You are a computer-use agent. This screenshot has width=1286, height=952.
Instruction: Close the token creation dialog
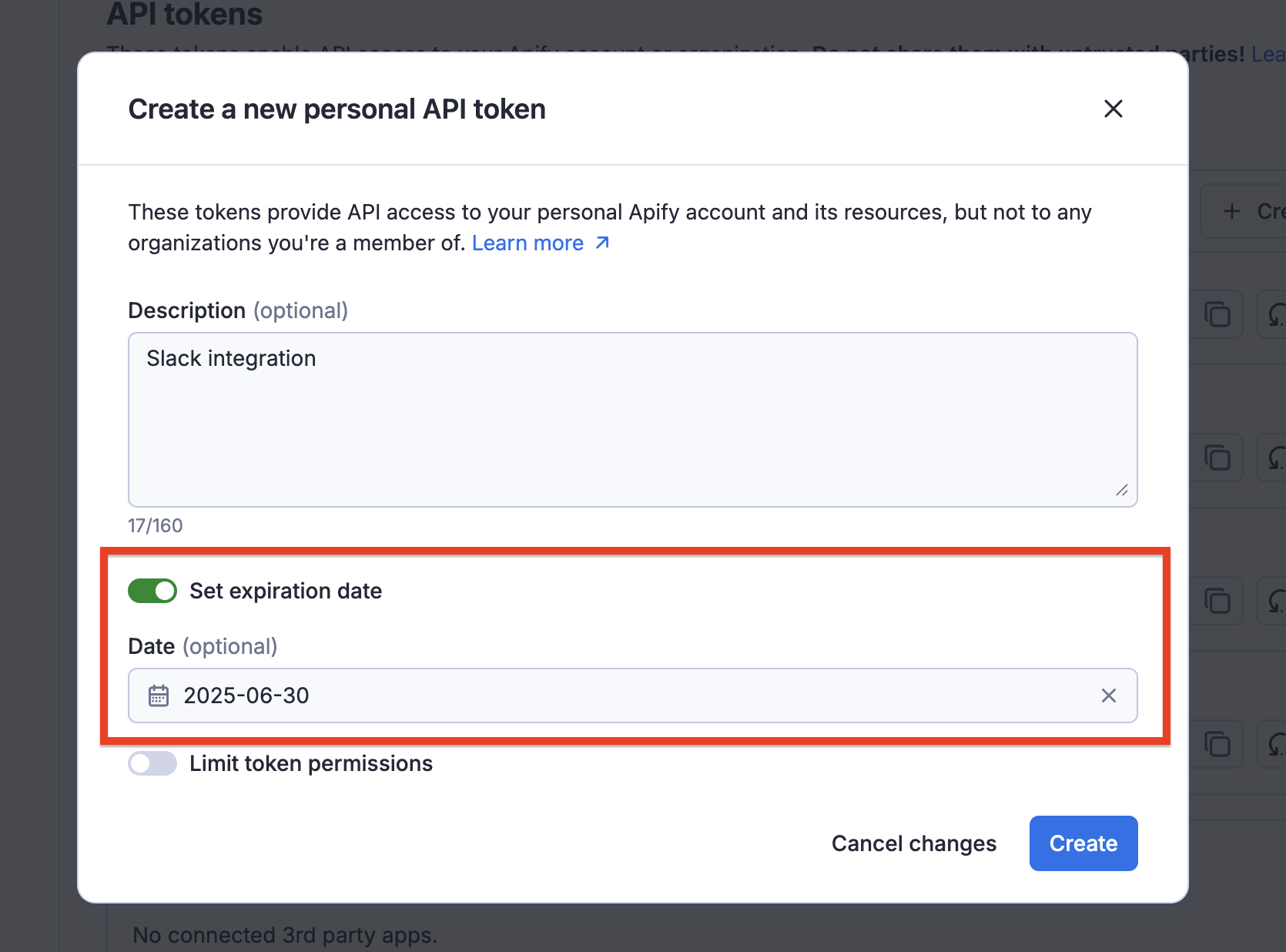[x=1114, y=109]
